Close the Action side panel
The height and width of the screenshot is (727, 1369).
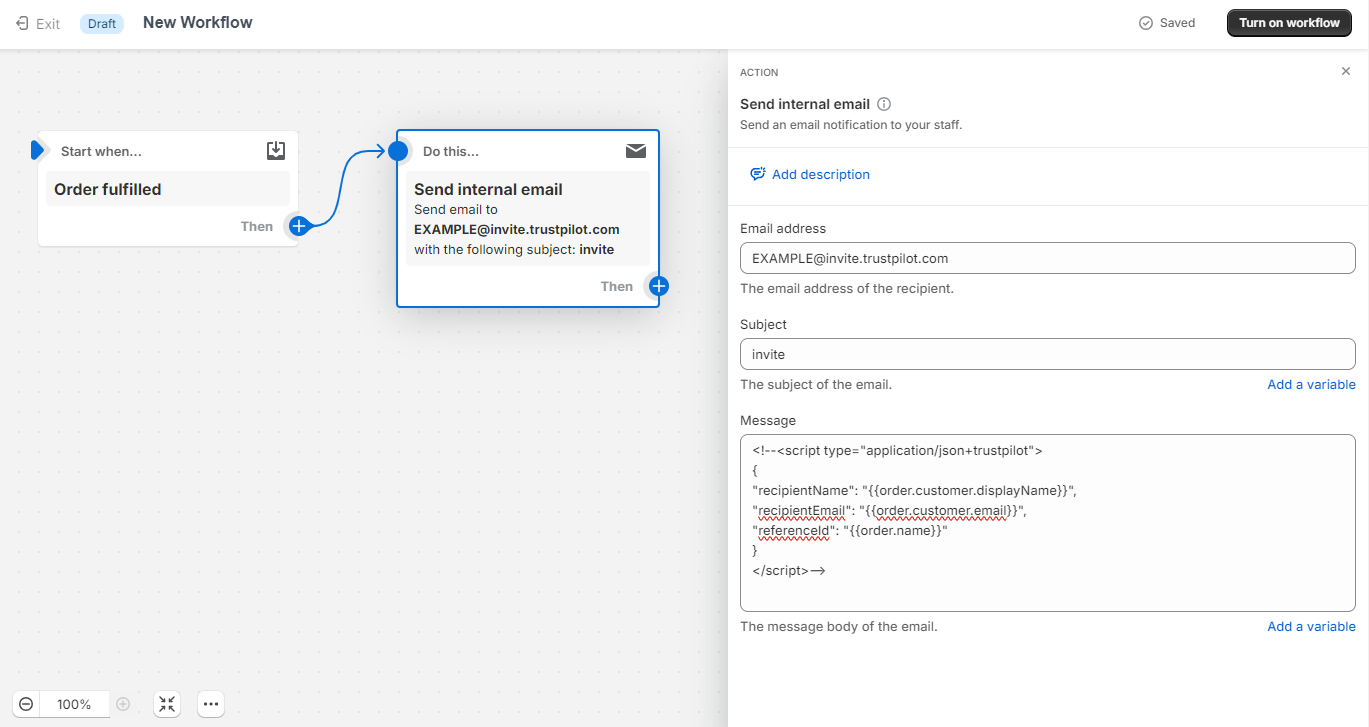tap(1345, 71)
